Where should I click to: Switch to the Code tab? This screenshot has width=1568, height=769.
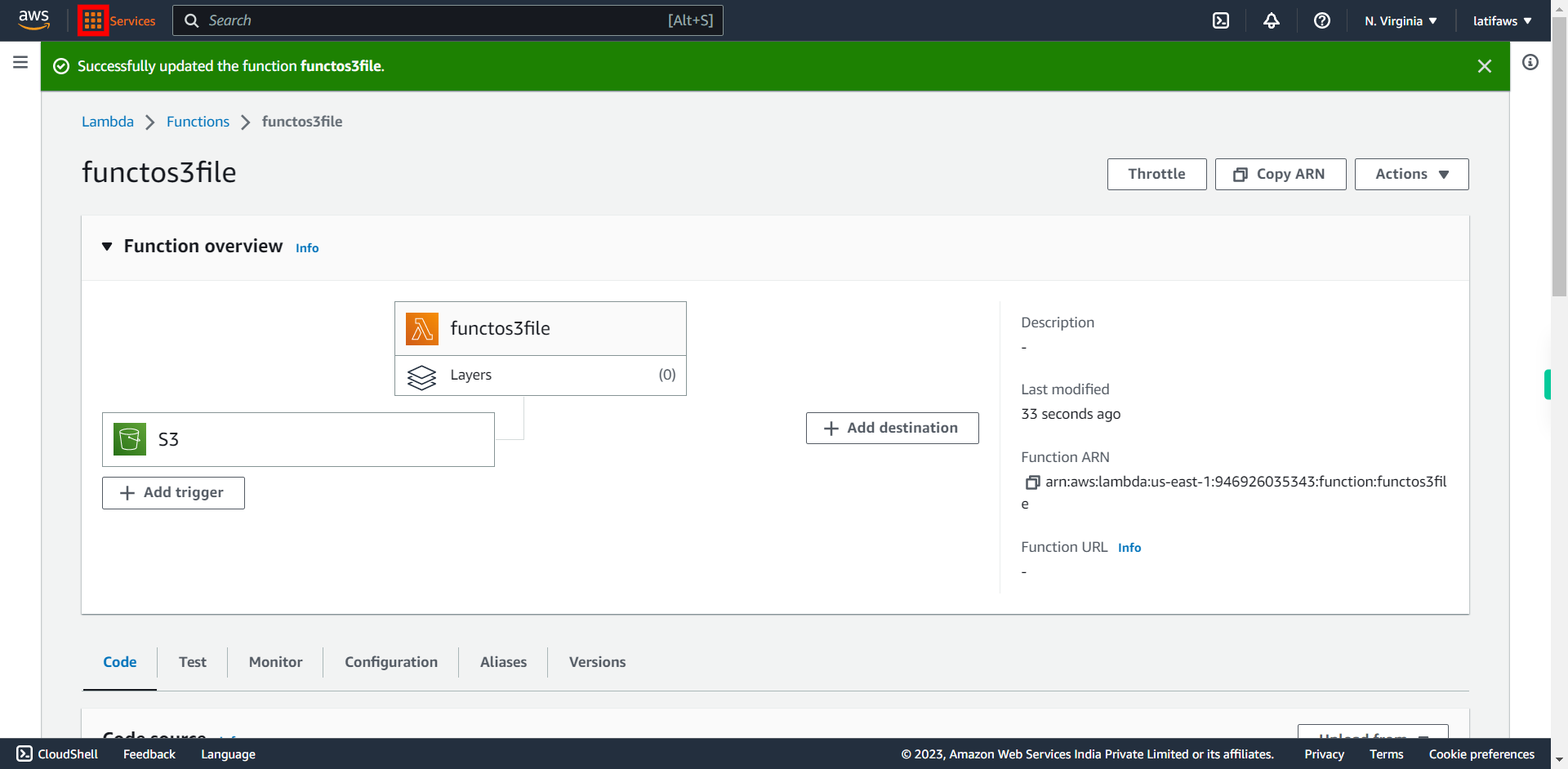(x=120, y=662)
